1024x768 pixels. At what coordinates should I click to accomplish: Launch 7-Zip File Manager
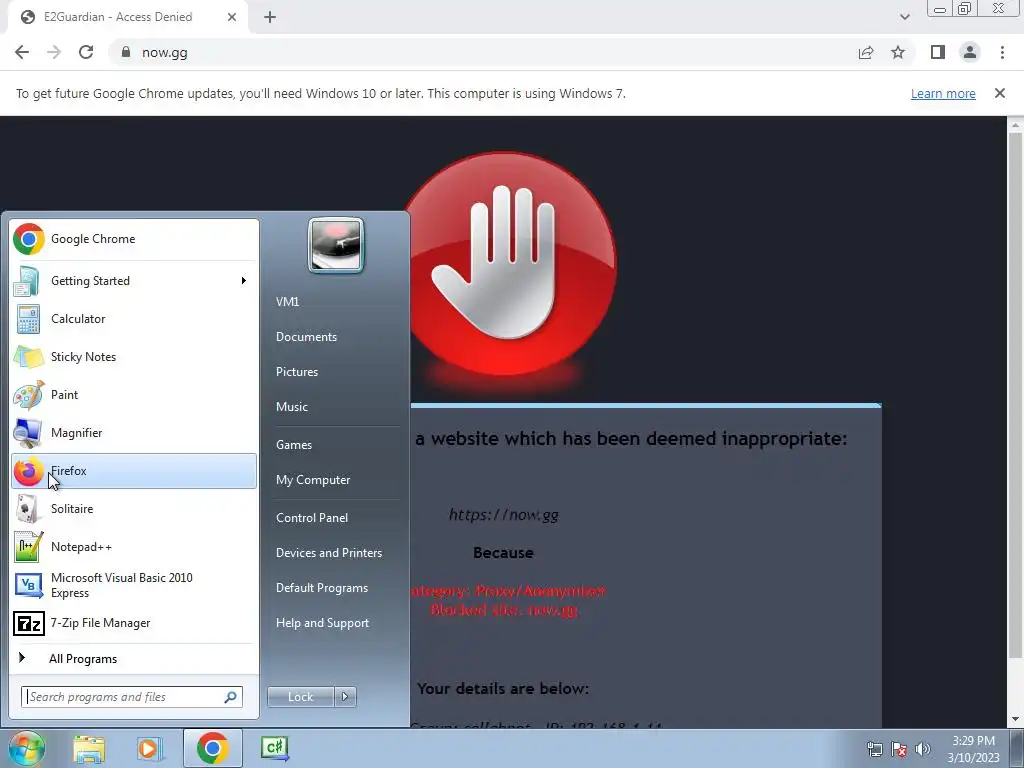tap(134, 623)
